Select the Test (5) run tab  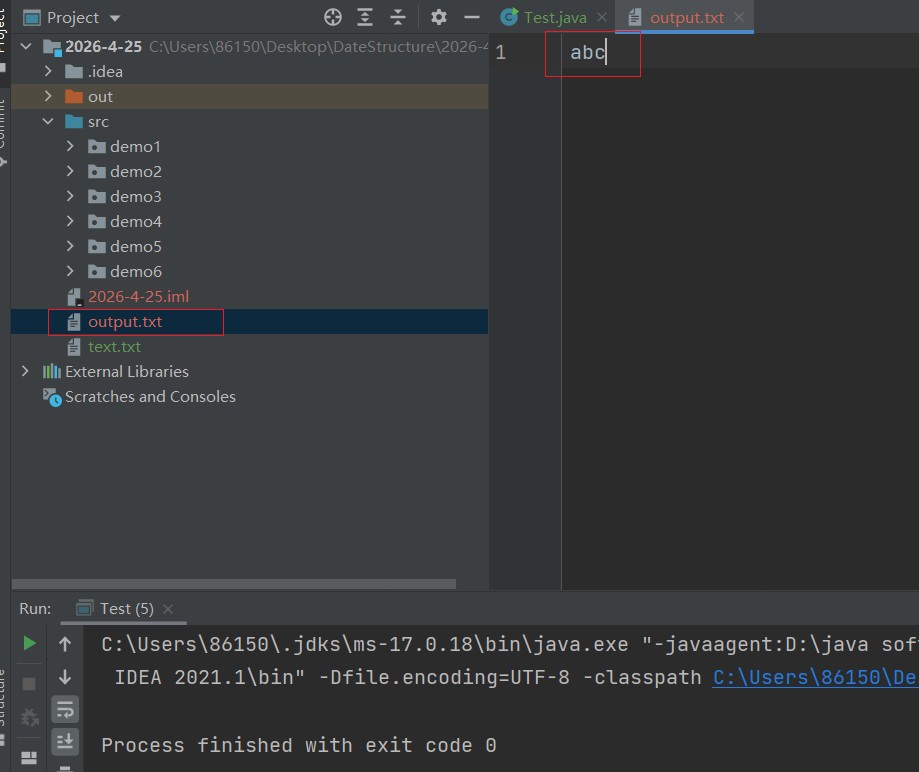coord(126,608)
